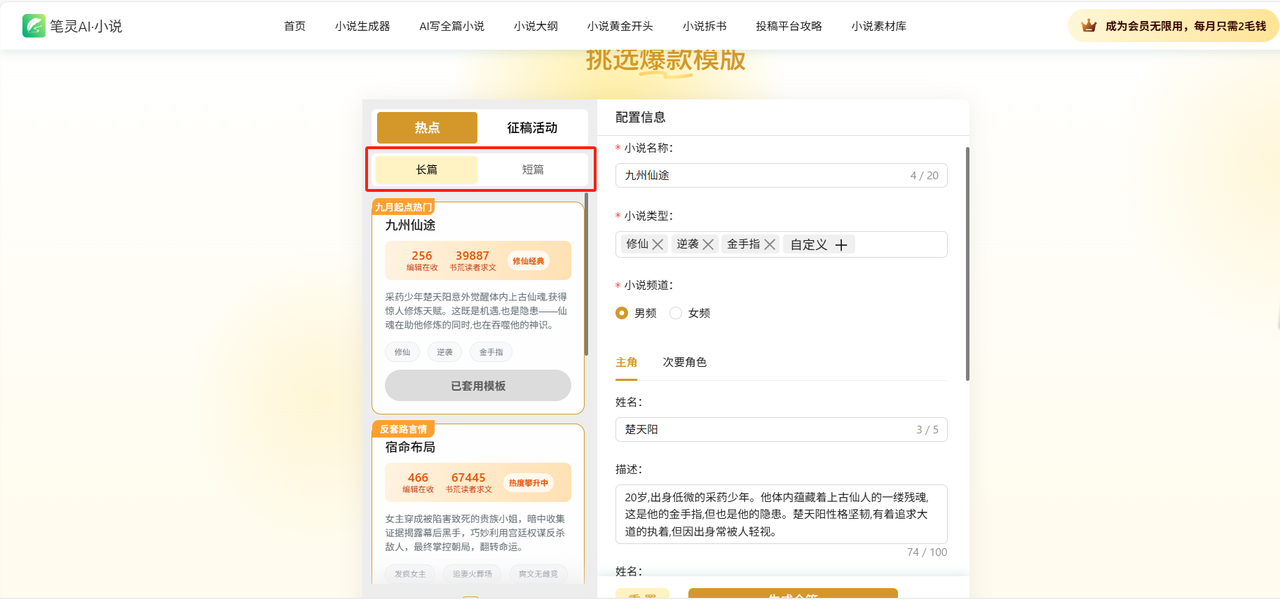Switch to the 热点 tab
Screen dimensions: 1280x600
point(427,128)
